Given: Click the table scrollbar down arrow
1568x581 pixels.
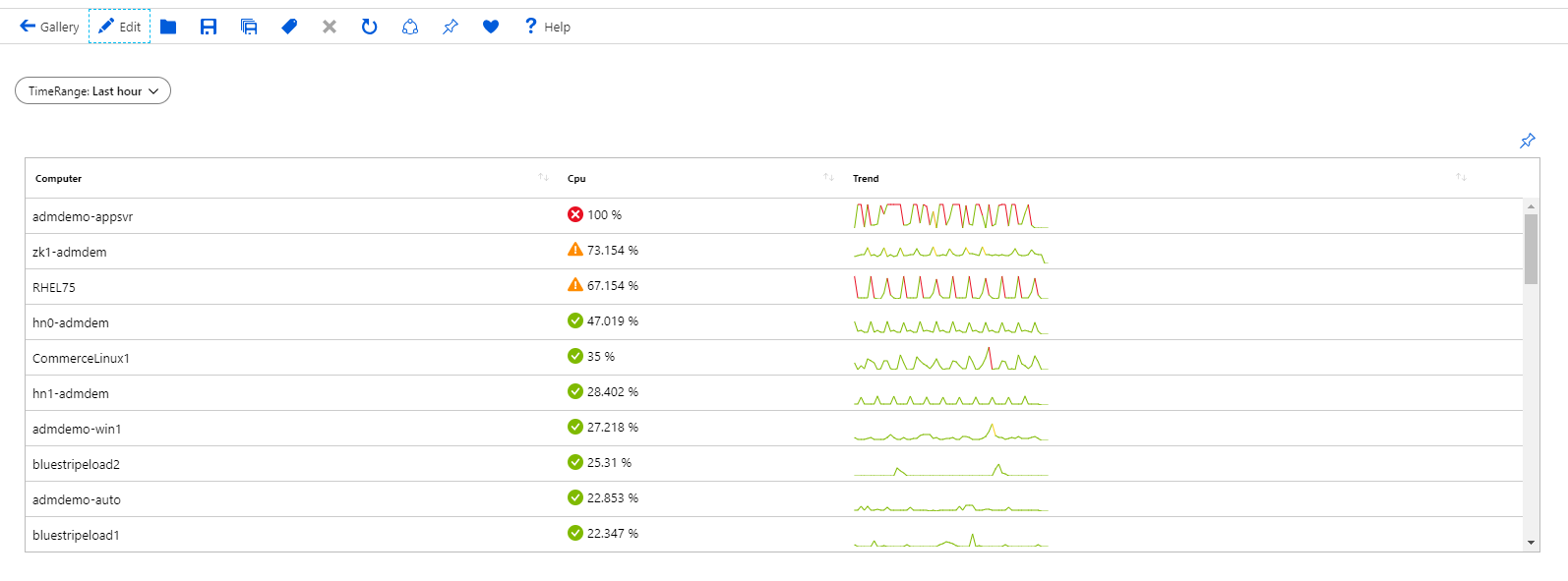Looking at the screenshot, I should pyautogui.click(x=1531, y=543).
